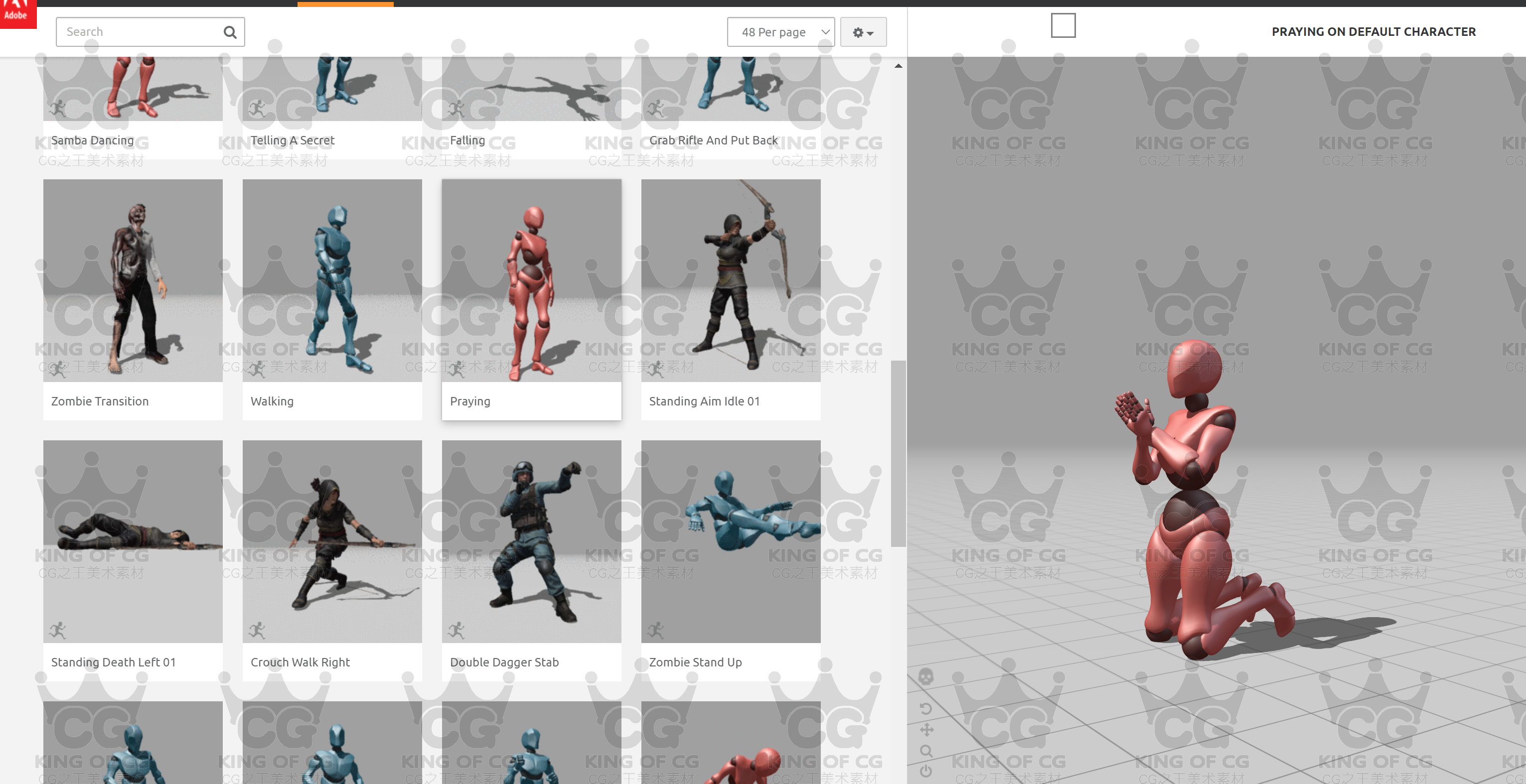Click the 'Samba Dancing' label
This screenshot has width=1526, height=784.
point(92,140)
